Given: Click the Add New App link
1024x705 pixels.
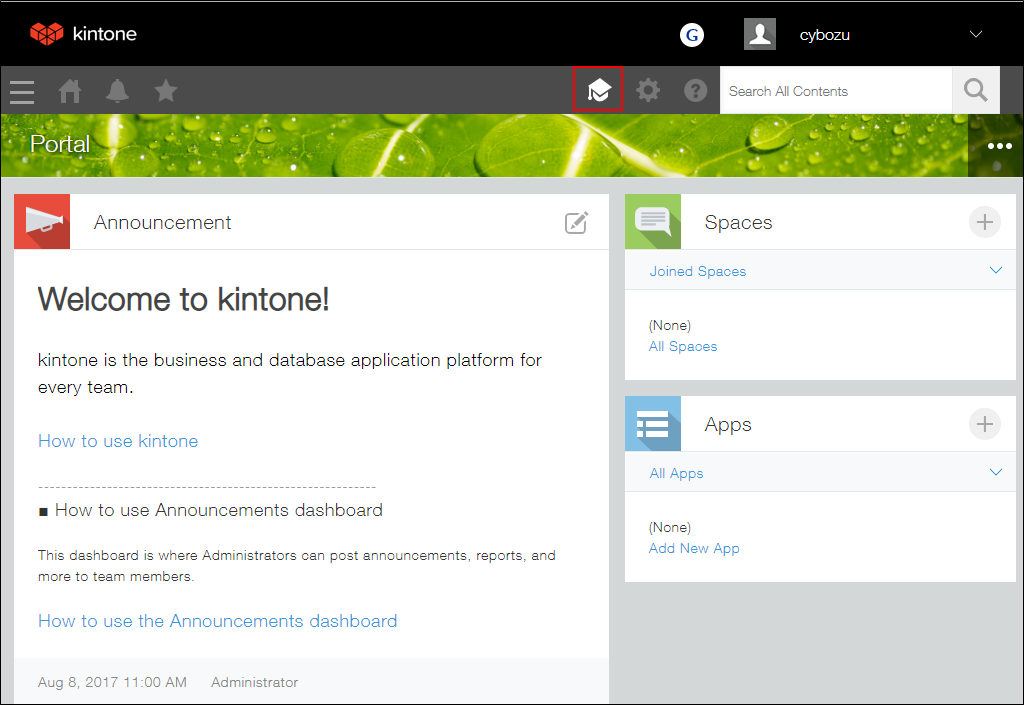Looking at the screenshot, I should (694, 548).
